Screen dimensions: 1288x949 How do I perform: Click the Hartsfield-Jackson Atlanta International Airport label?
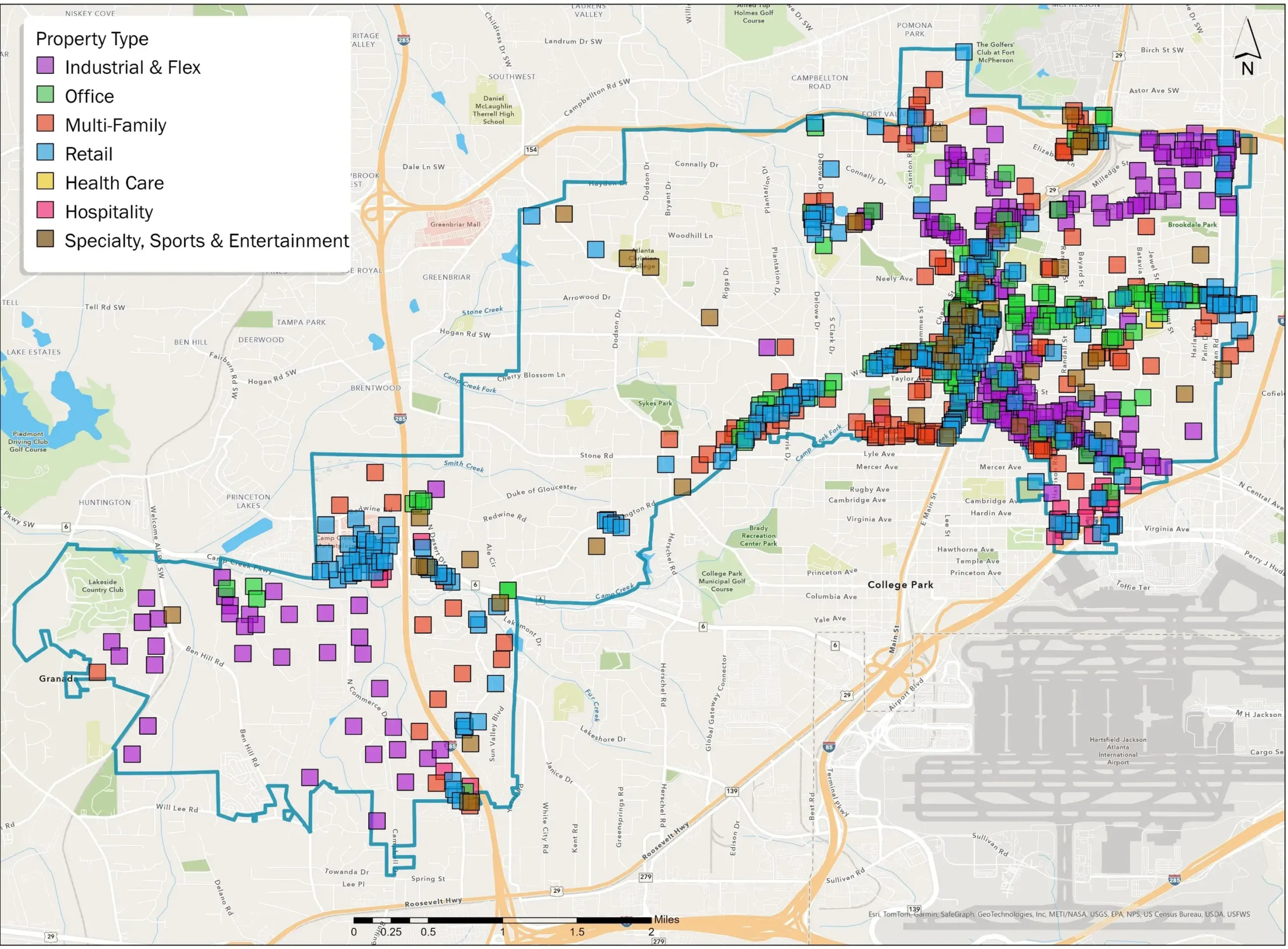[x=1117, y=751]
